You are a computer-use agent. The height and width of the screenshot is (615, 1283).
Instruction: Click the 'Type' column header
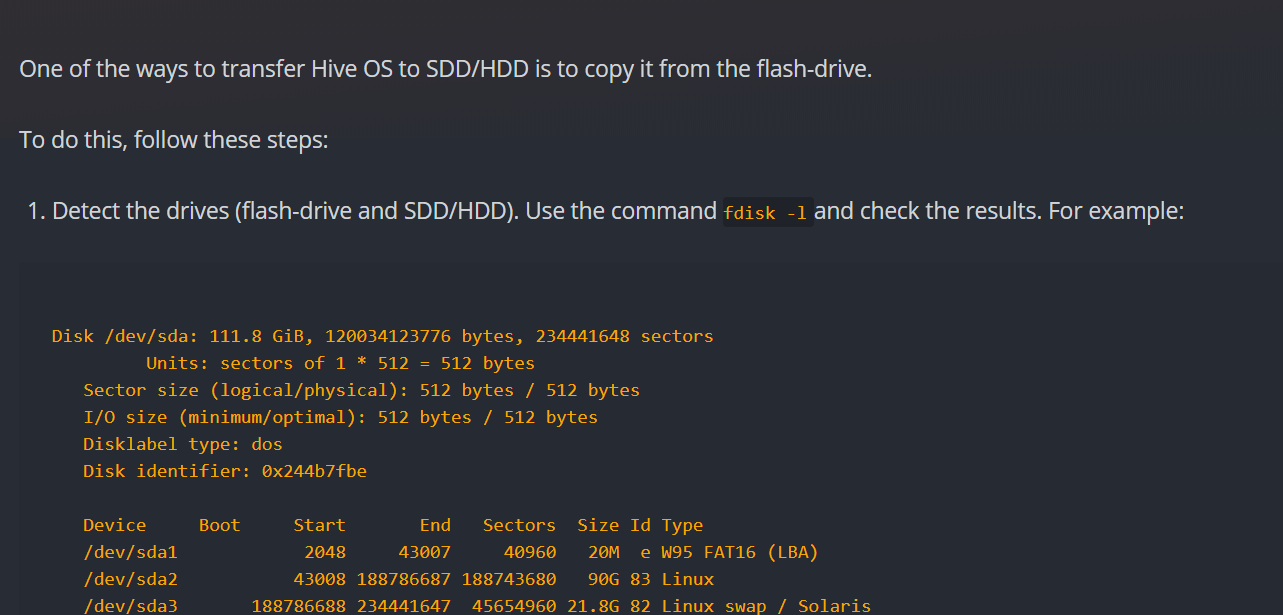(x=682, y=525)
